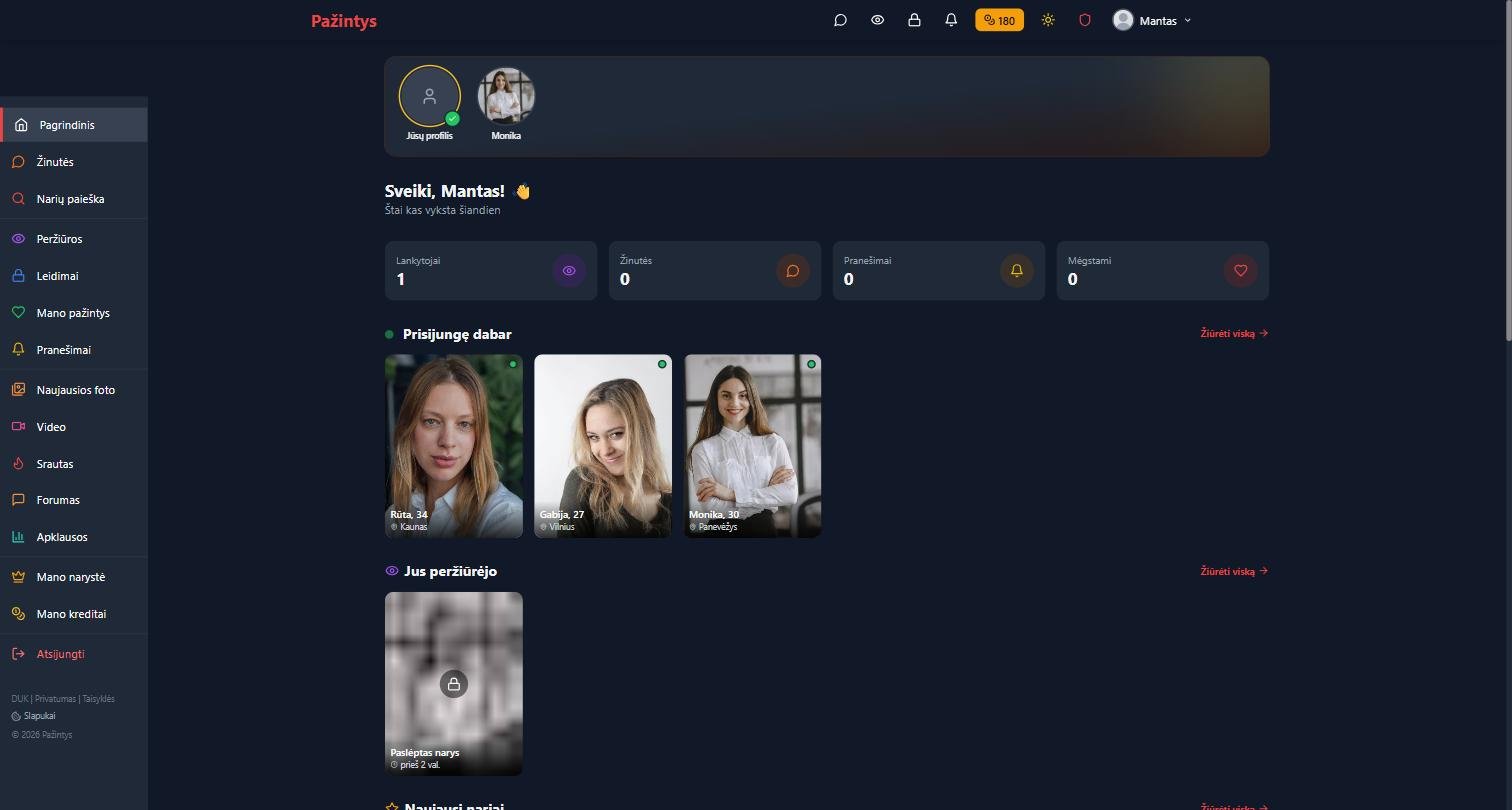Open Jūsų profilis story avatar

[430, 97]
